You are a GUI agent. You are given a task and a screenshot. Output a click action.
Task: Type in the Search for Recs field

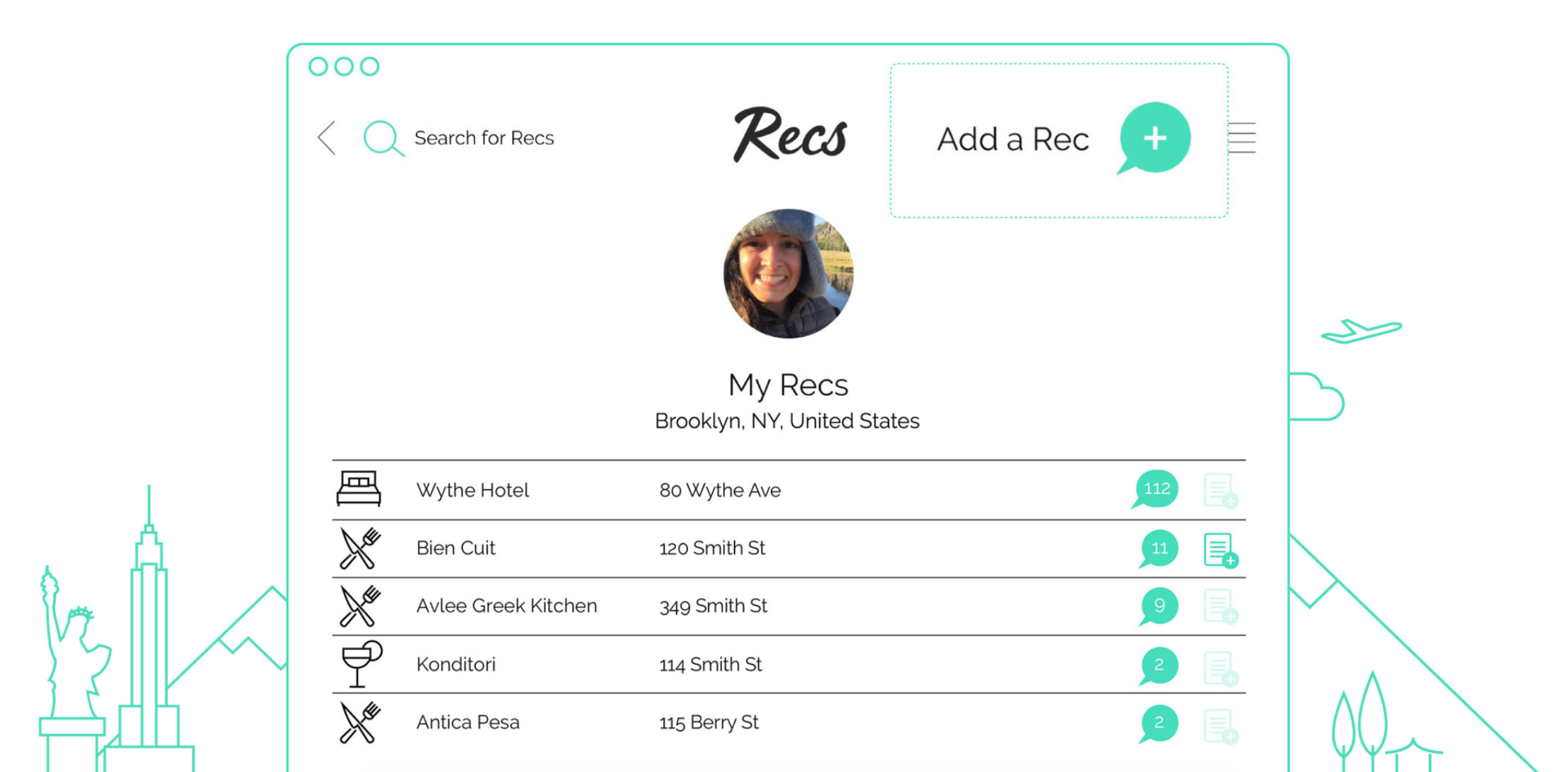click(484, 138)
